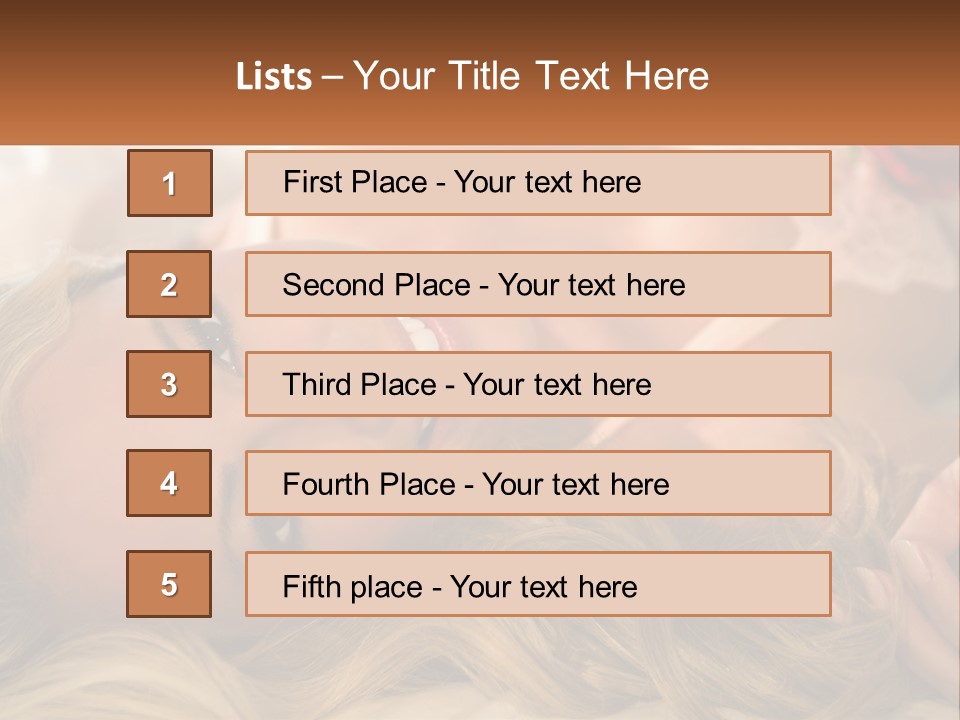Click the background photo below the list
This screenshot has width=960, height=720.
[x=480, y=670]
